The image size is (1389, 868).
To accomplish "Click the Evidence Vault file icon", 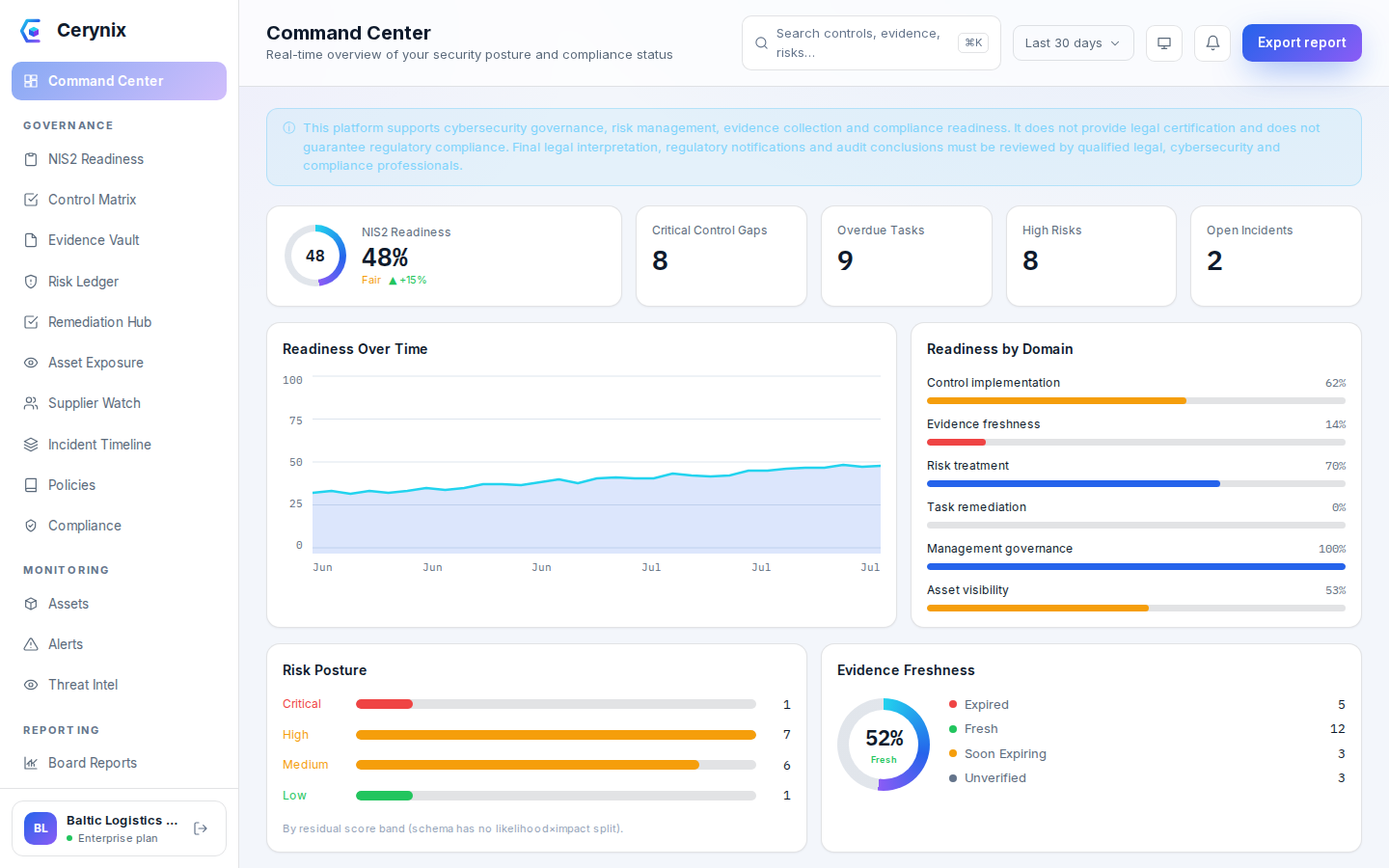I will coord(31,240).
